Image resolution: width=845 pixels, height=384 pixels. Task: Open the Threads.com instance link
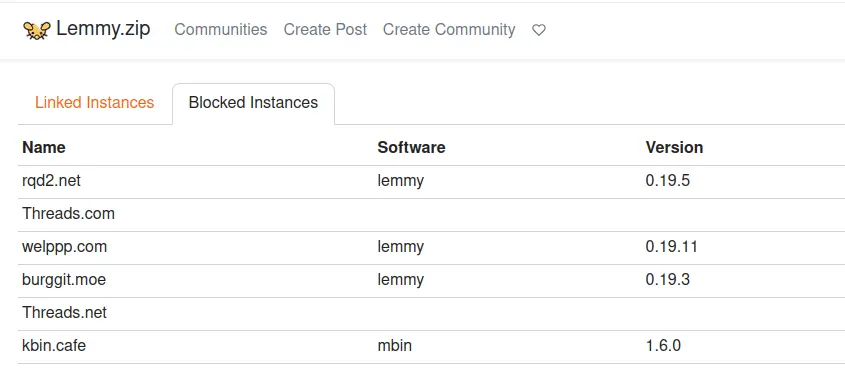(x=68, y=213)
